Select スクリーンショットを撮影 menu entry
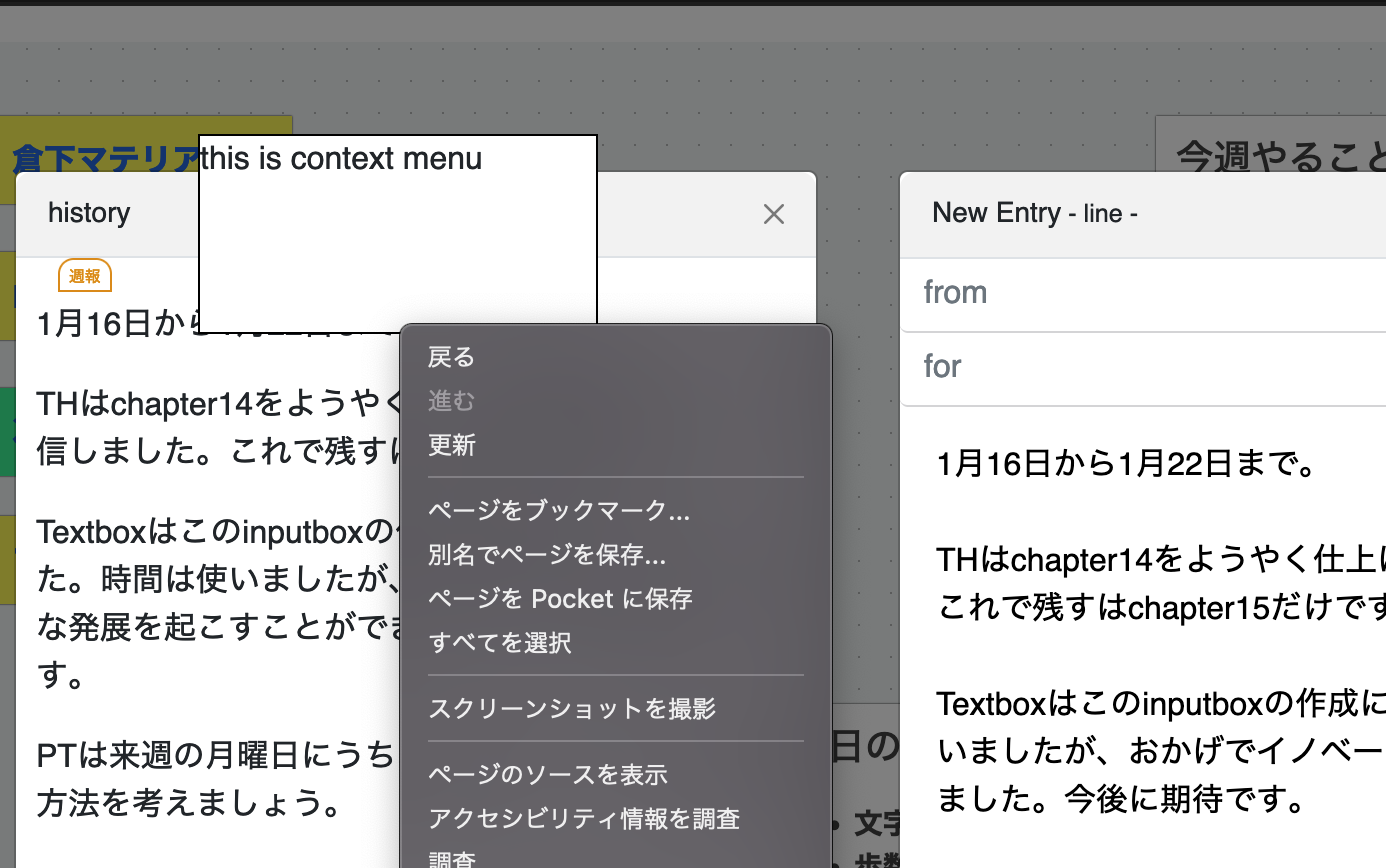The image size is (1386, 868). pyautogui.click(x=616, y=709)
